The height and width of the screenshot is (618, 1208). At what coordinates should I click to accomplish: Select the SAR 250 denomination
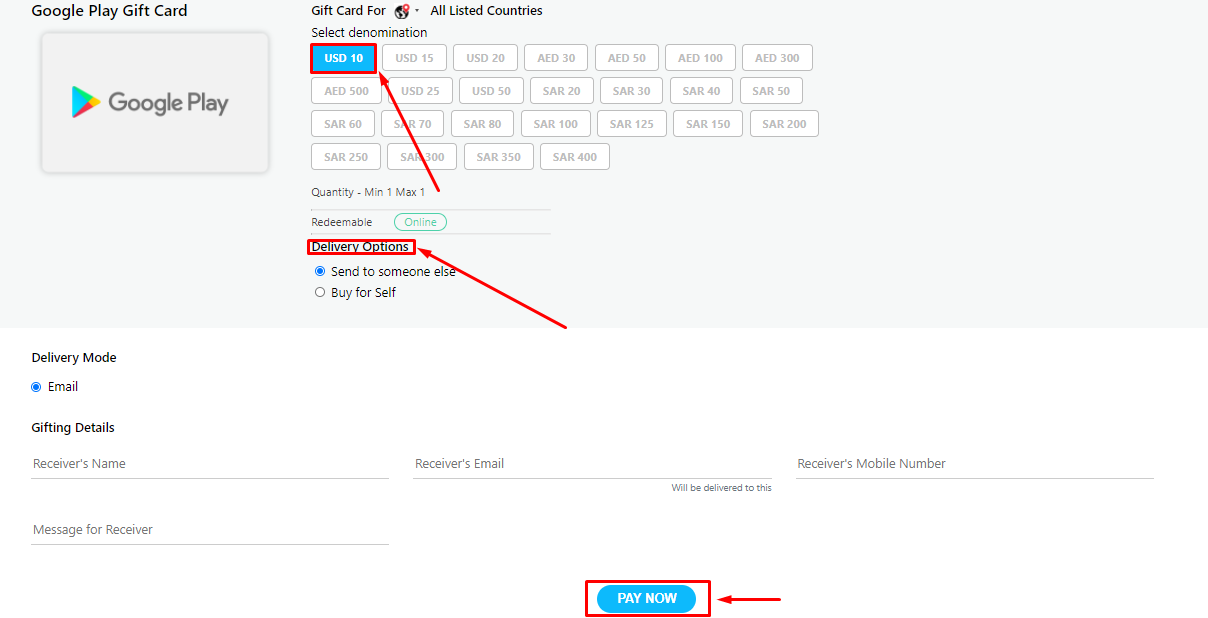(346, 157)
